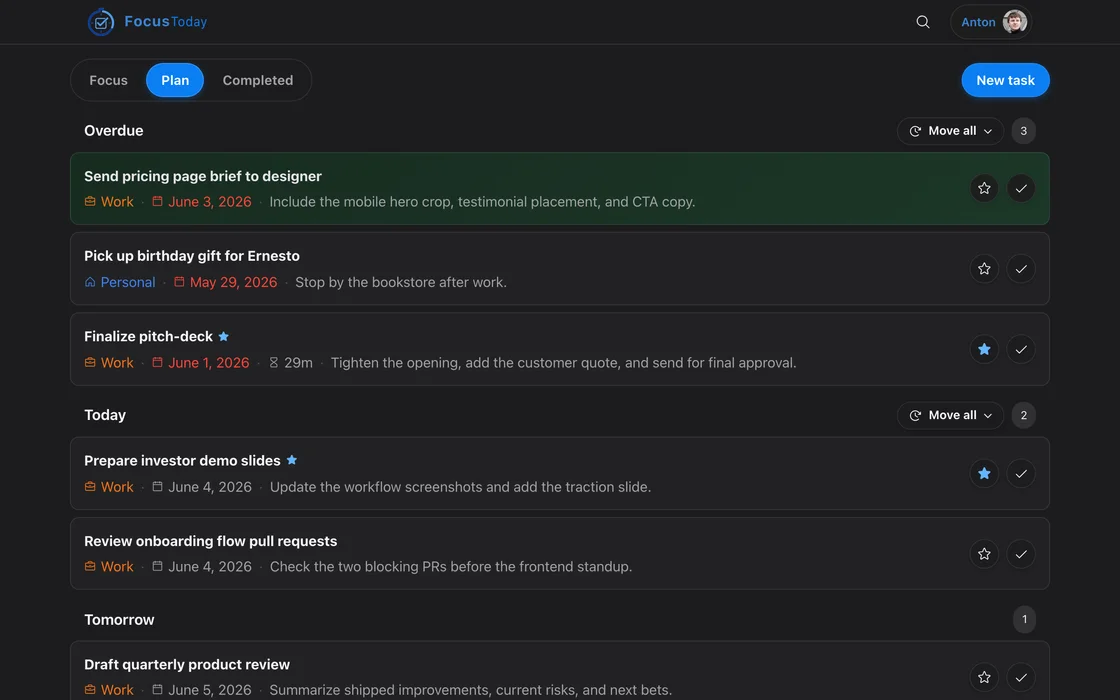Check off Review onboarding flow pull requests
The image size is (1120, 700).
click(1021, 554)
